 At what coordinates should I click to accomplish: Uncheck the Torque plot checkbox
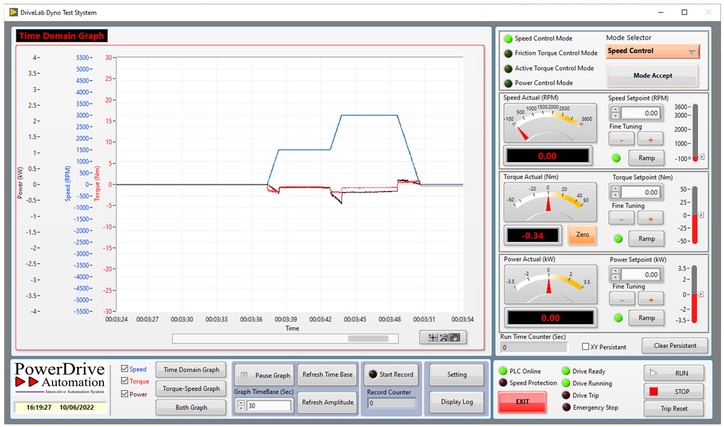pyautogui.click(x=124, y=381)
